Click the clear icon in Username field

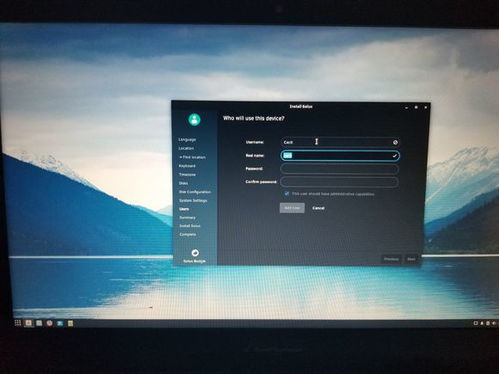(x=395, y=142)
